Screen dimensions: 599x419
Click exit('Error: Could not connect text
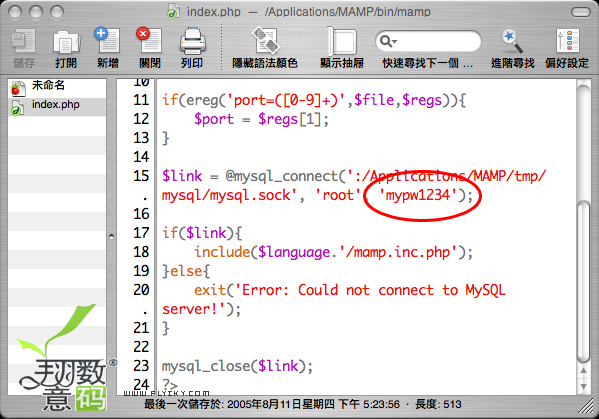[x=350, y=290]
